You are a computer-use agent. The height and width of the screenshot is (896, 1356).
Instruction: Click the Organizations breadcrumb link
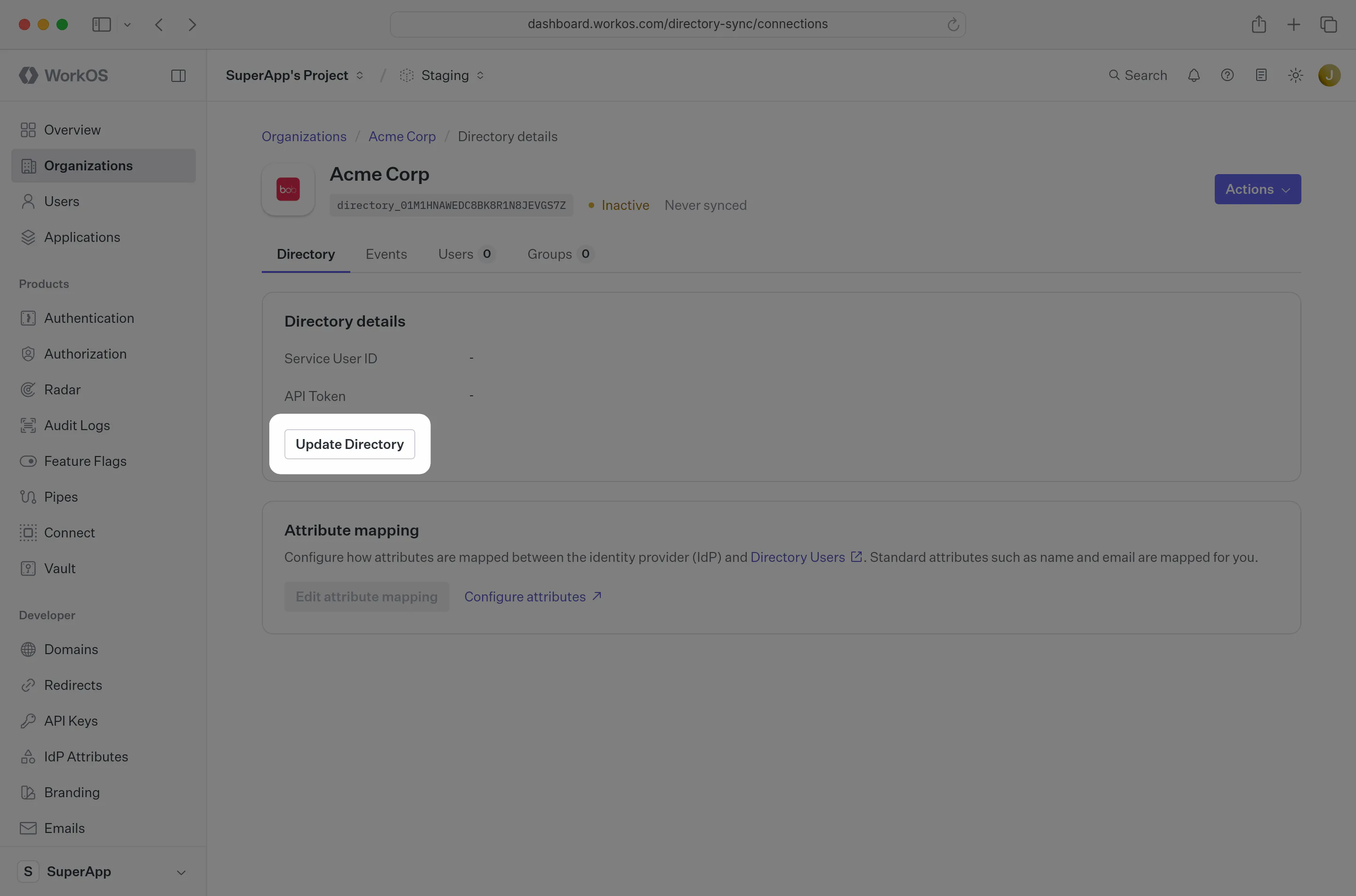(304, 136)
